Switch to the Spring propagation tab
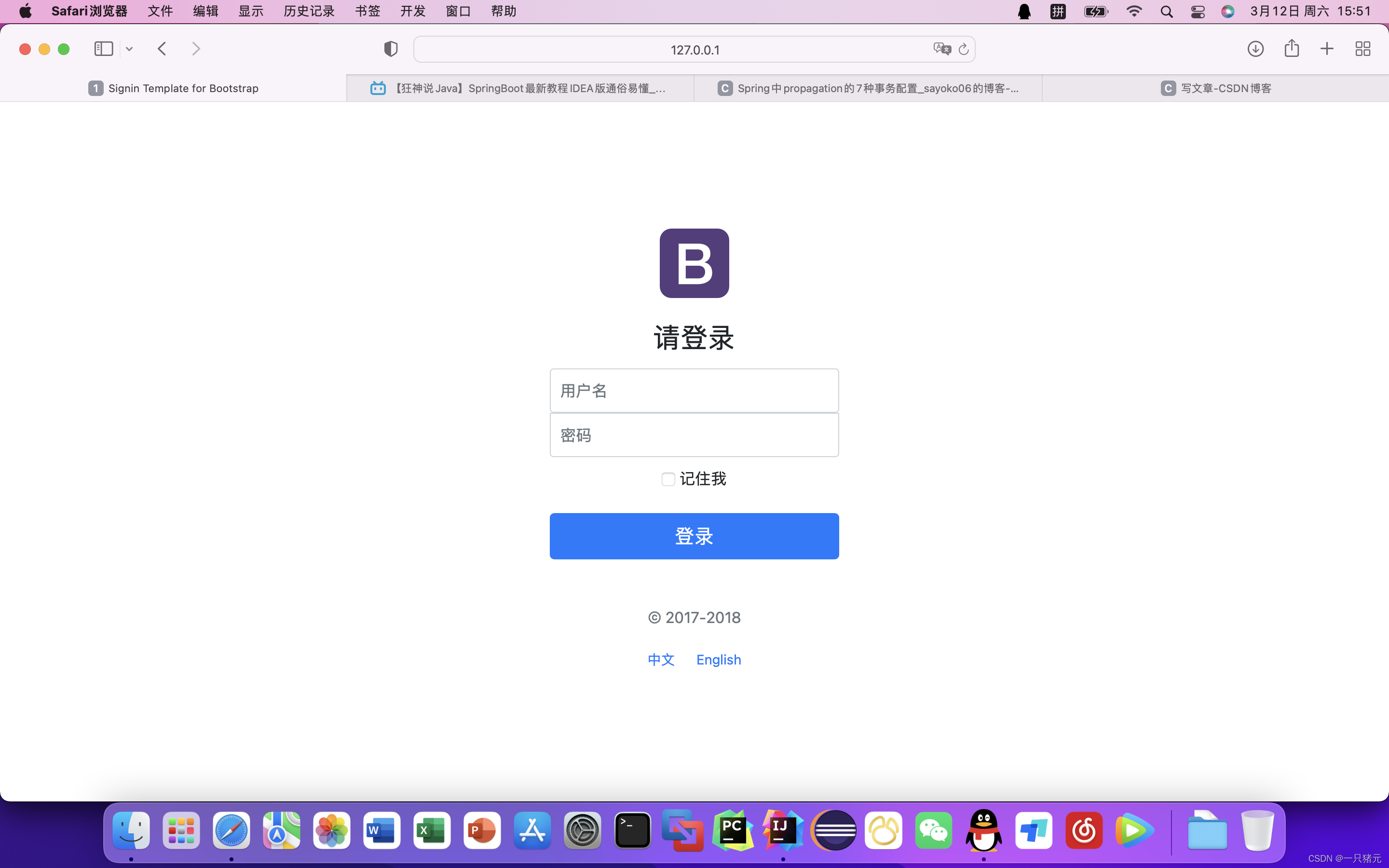 868,88
